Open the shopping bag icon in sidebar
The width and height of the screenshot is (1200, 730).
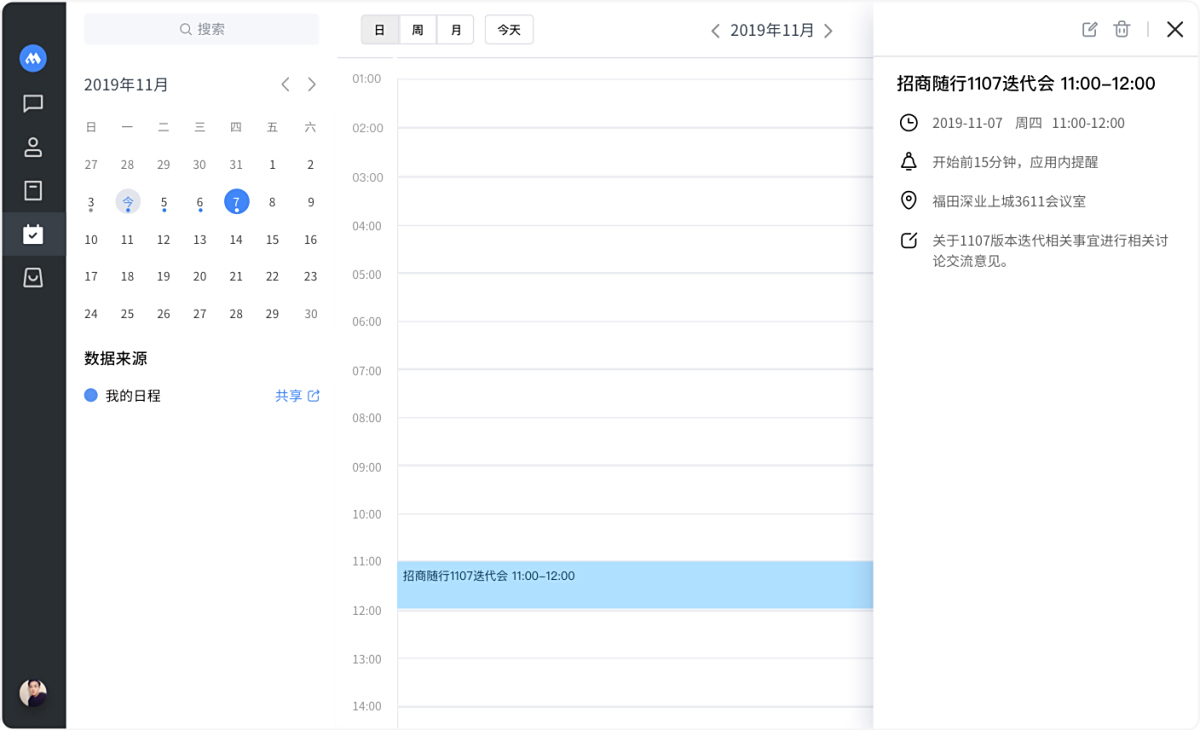(x=33, y=278)
